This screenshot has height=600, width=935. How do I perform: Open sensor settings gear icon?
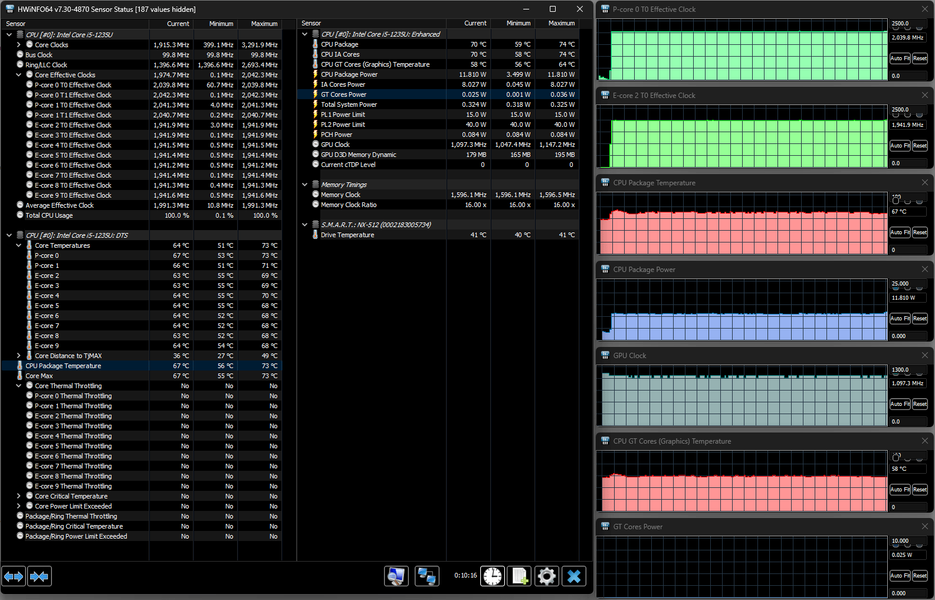546,576
